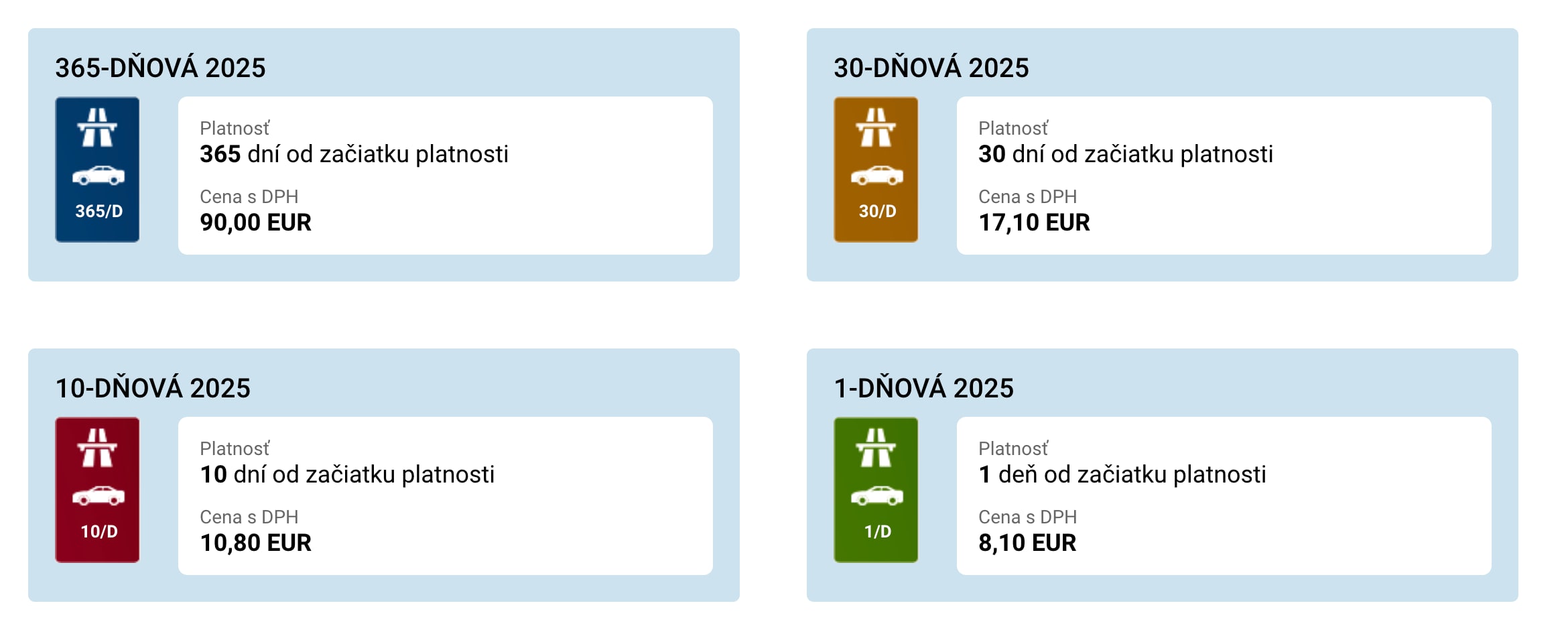Click the Platnosť label in the 1-day card

[x=1013, y=448]
